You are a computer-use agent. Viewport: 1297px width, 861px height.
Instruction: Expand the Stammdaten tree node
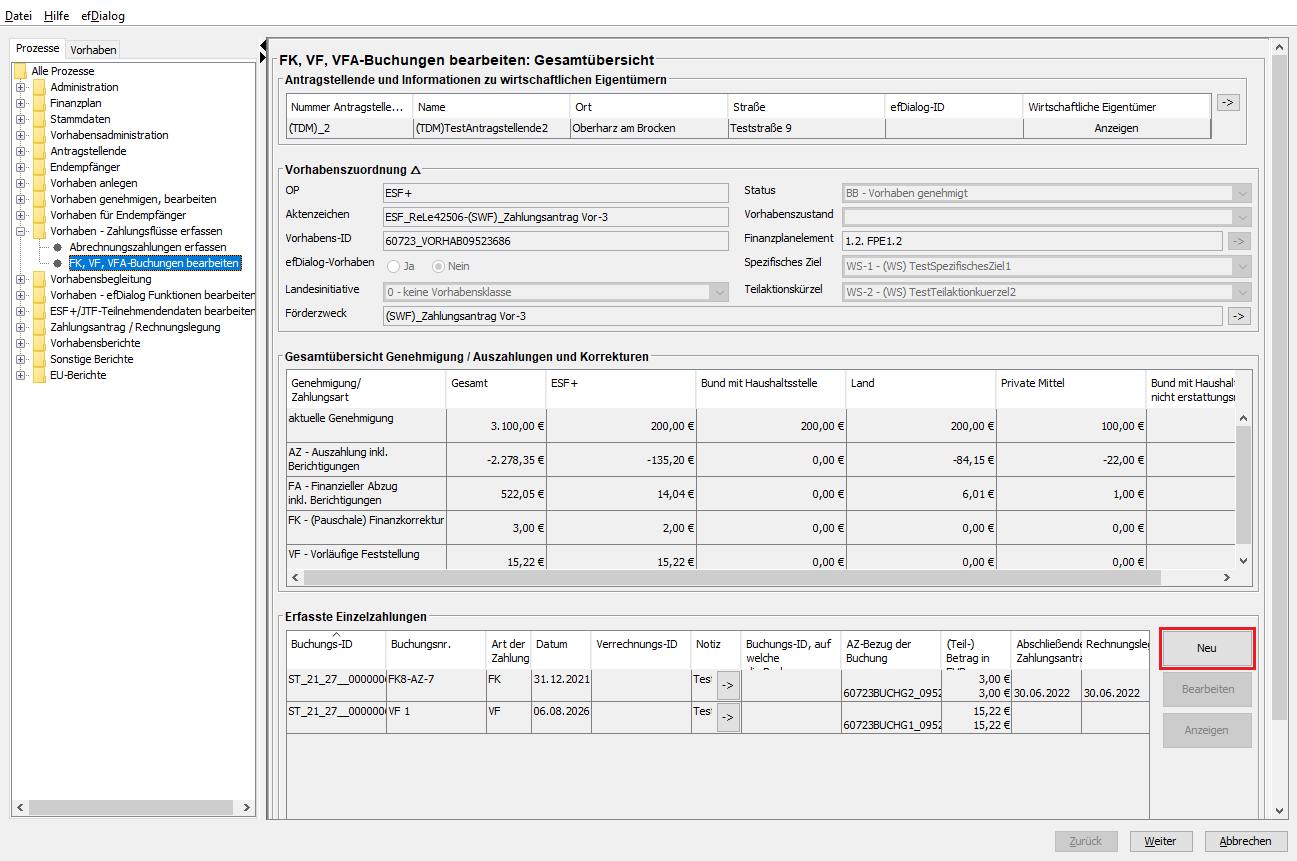(x=20, y=119)
